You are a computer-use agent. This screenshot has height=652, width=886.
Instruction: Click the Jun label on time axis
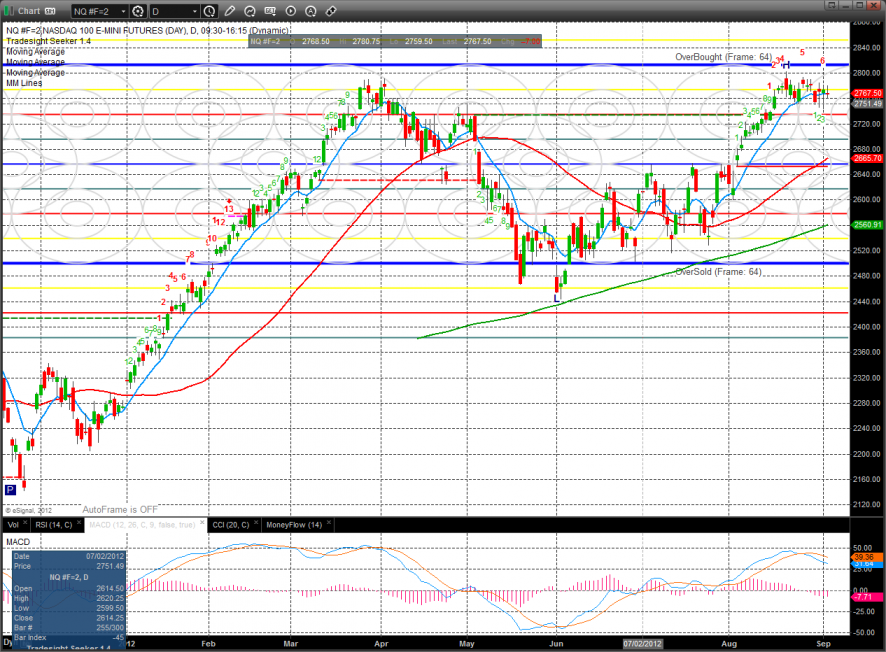(557, 644)
